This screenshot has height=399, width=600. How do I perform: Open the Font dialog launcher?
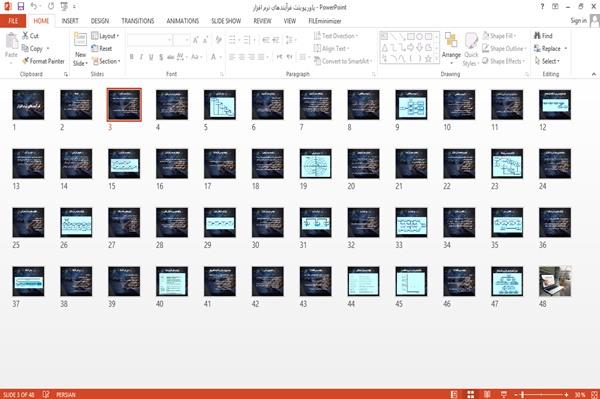pyautogui.click(x=221, y=74)
